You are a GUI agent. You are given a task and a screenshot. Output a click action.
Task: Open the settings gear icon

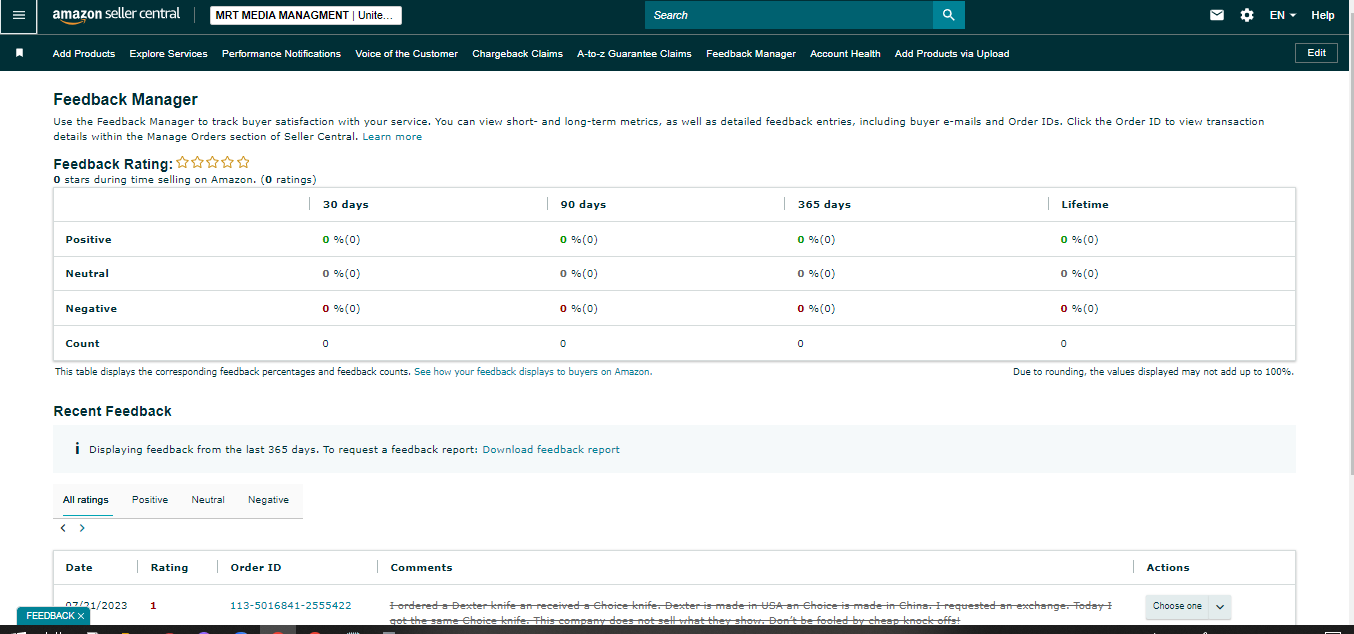coord(1246,15)
